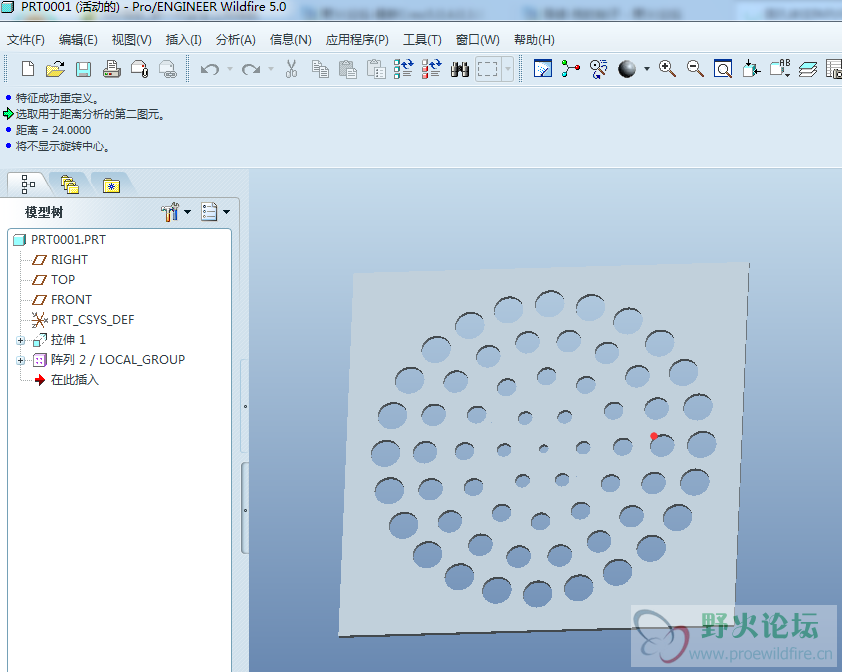Screen dimensions: 842x672
Task: Zoom in with the plus magnifier
Action: 667,69
